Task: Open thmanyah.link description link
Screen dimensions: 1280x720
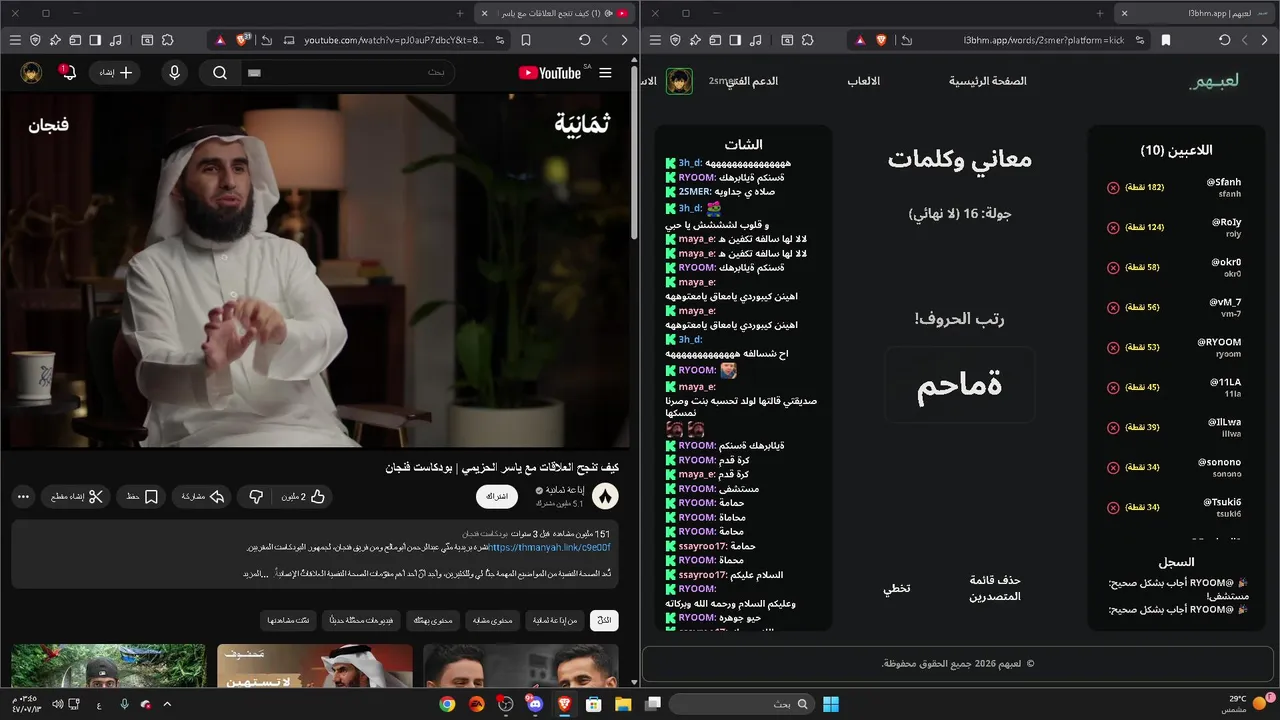Action: (x=549, y=548)
